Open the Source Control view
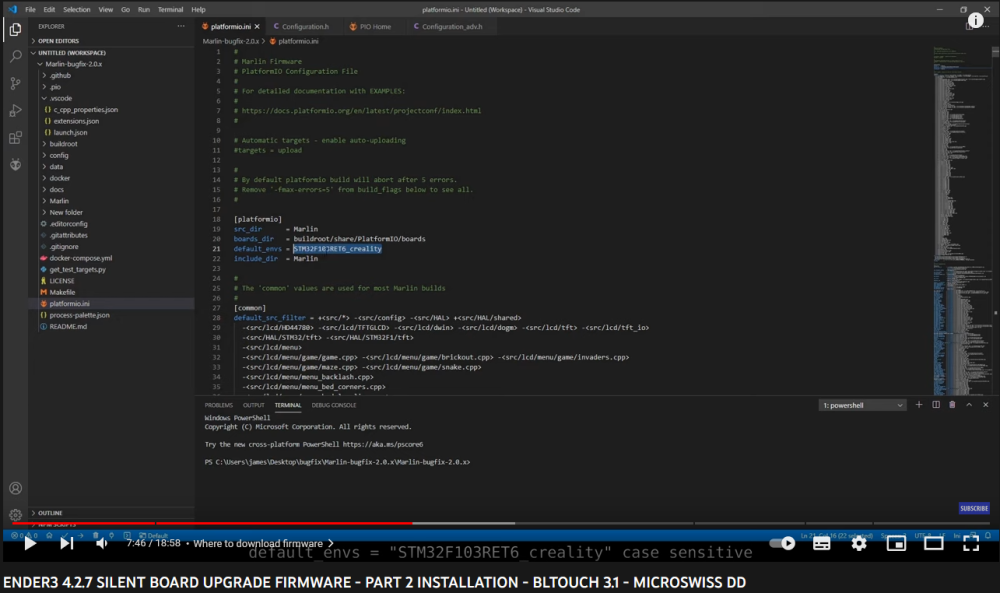The width and height of the screenshot is (1000, 593). [x=15, y=84]
